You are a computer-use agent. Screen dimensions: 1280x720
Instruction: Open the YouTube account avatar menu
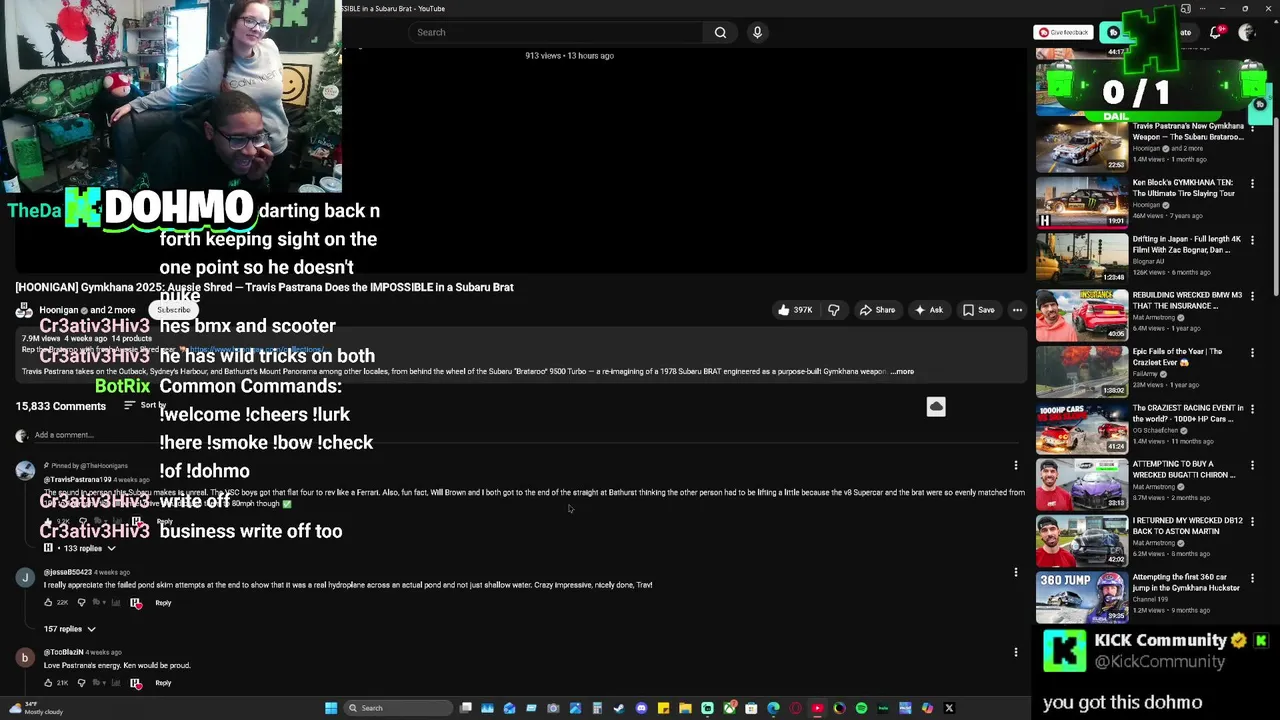[1246, 32]
